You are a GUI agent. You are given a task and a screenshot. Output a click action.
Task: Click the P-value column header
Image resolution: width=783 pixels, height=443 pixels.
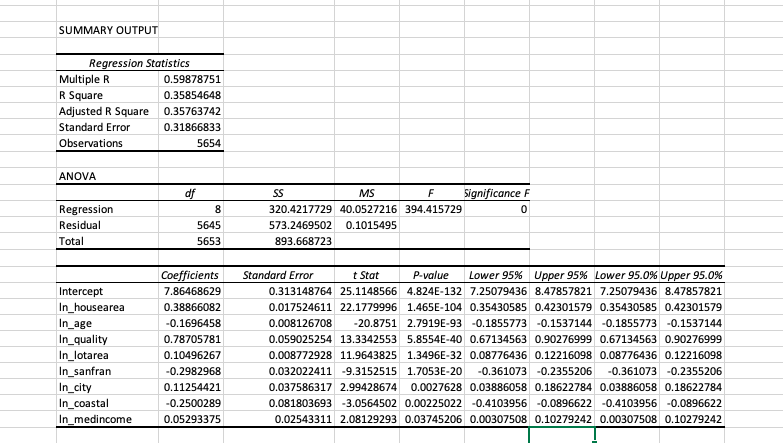pyautogui.click(x=432, y=275)
